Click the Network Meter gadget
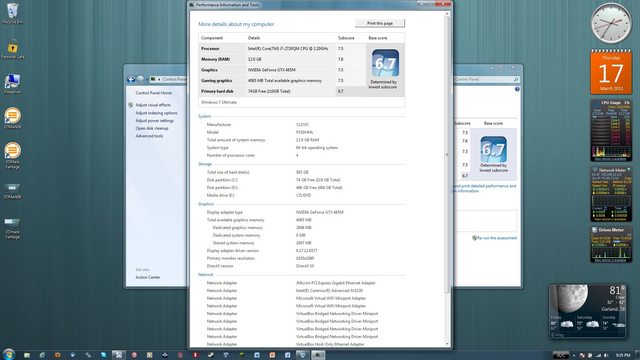Viewport: 640px width, 360px height. tap(611, 194)
